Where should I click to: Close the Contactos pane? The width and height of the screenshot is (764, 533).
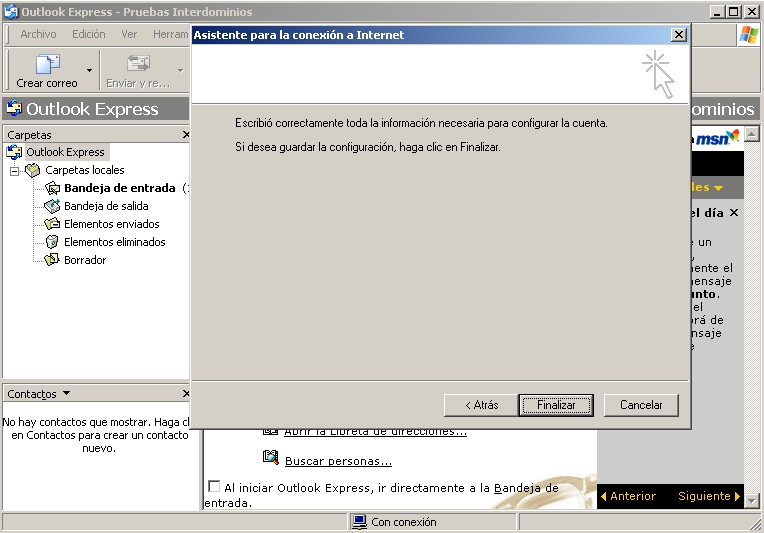pos(186,393)
